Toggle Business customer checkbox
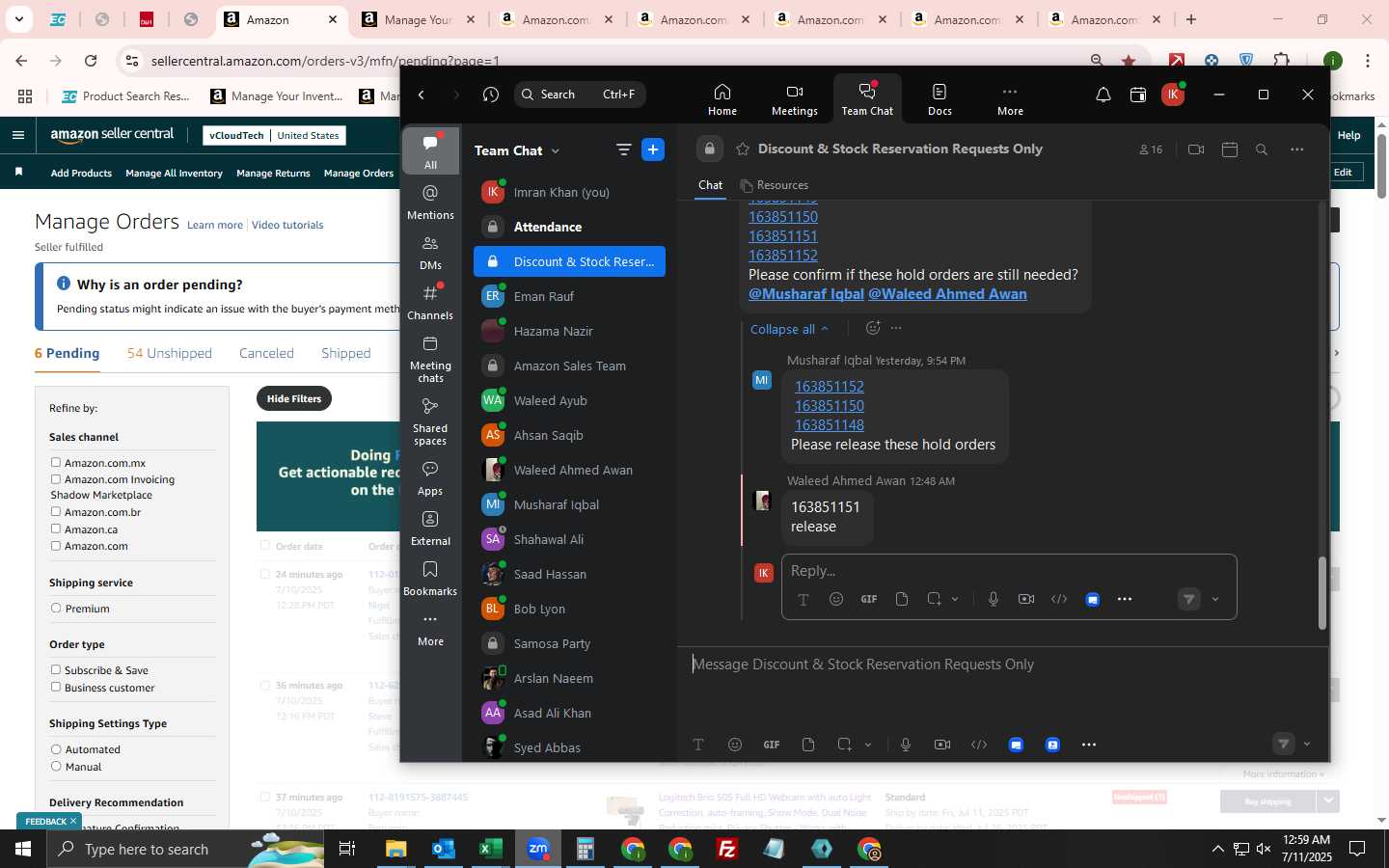The width and height of the screenshot is (1389, 868). 56,688
